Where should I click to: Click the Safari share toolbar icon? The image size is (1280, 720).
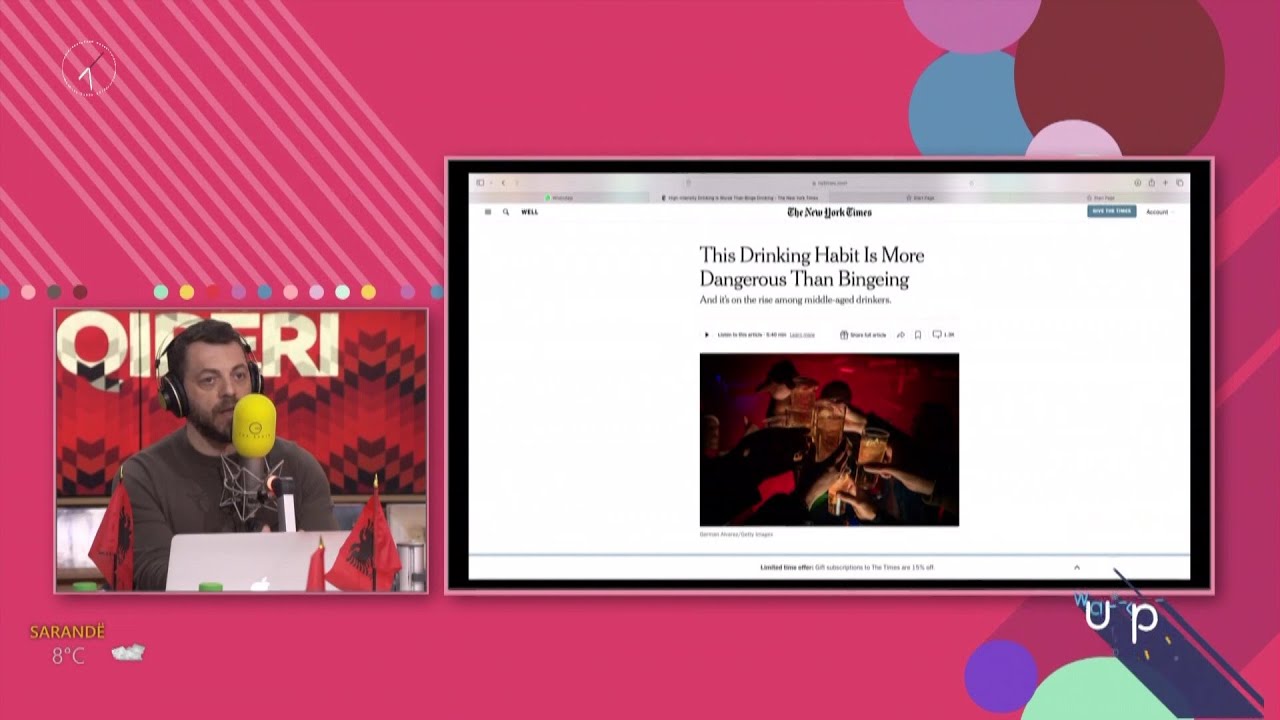tap(1152, 183)
